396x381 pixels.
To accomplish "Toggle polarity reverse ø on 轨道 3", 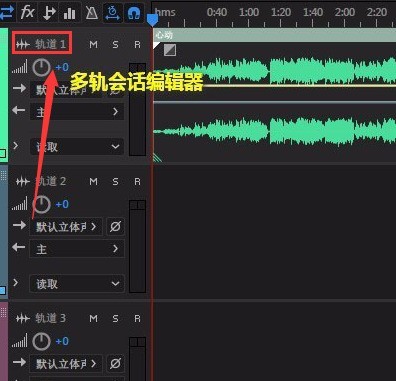I will pos(115,364).
